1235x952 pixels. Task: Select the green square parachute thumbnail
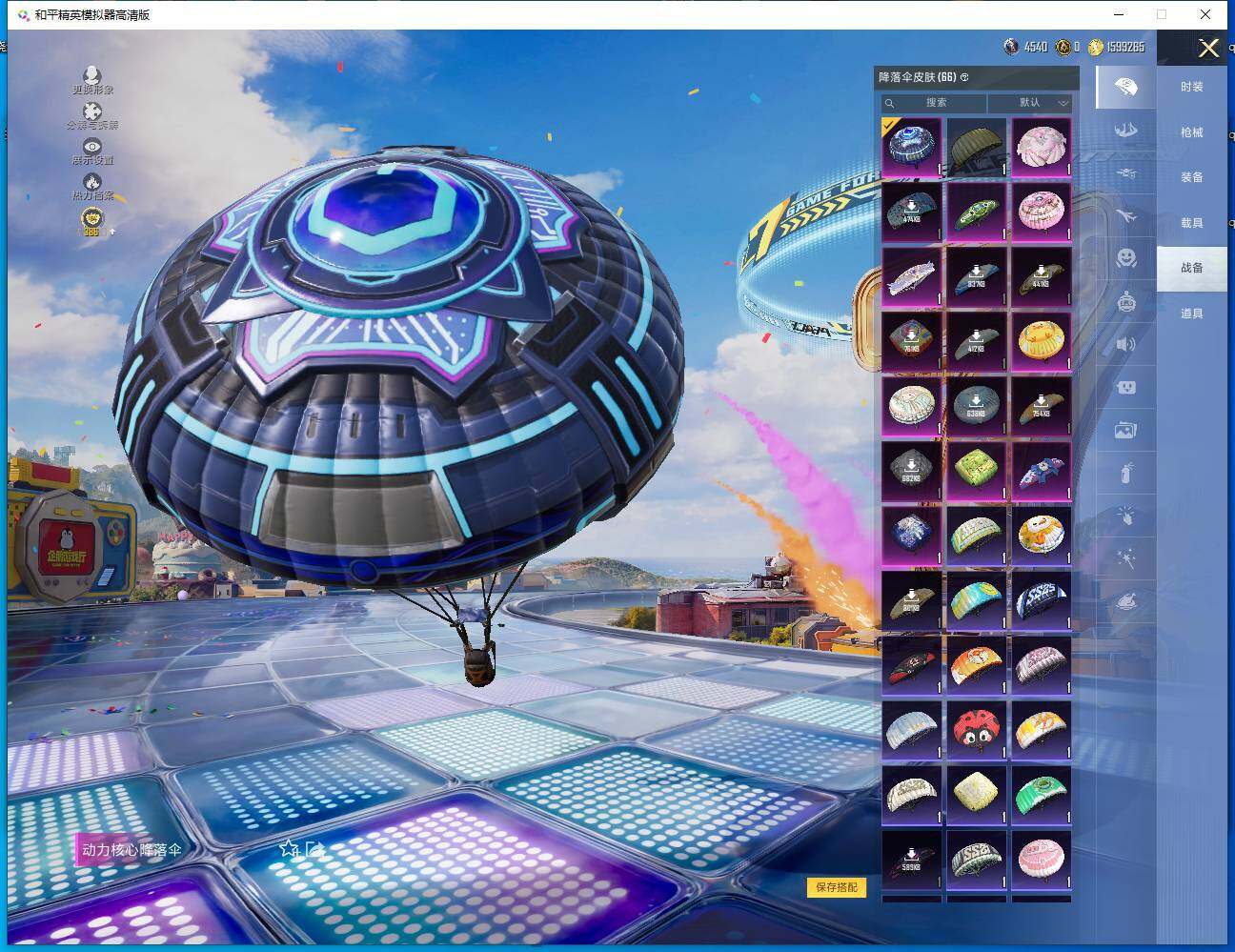coord(977,471)
